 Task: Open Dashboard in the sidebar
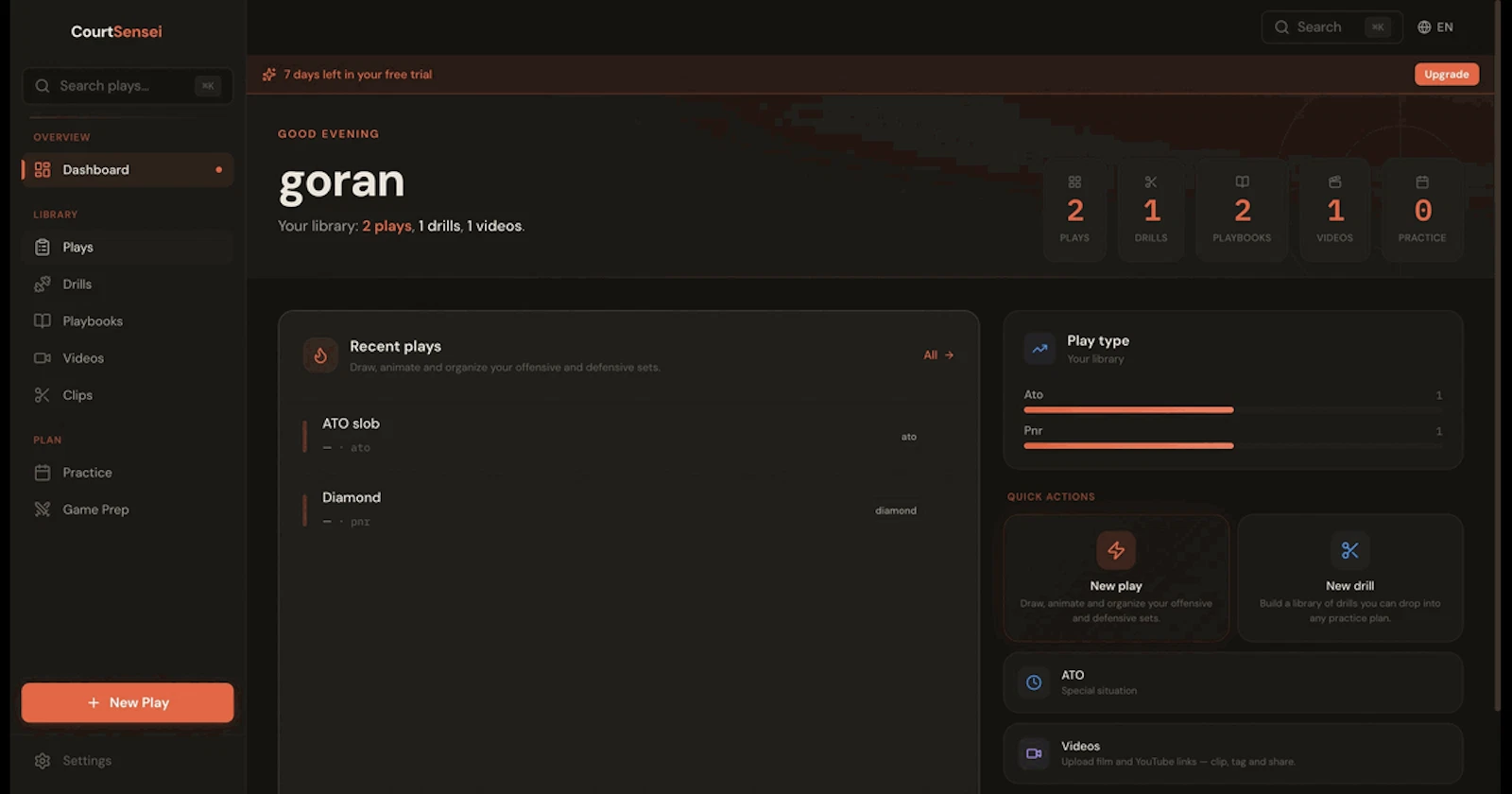(128, 170)
